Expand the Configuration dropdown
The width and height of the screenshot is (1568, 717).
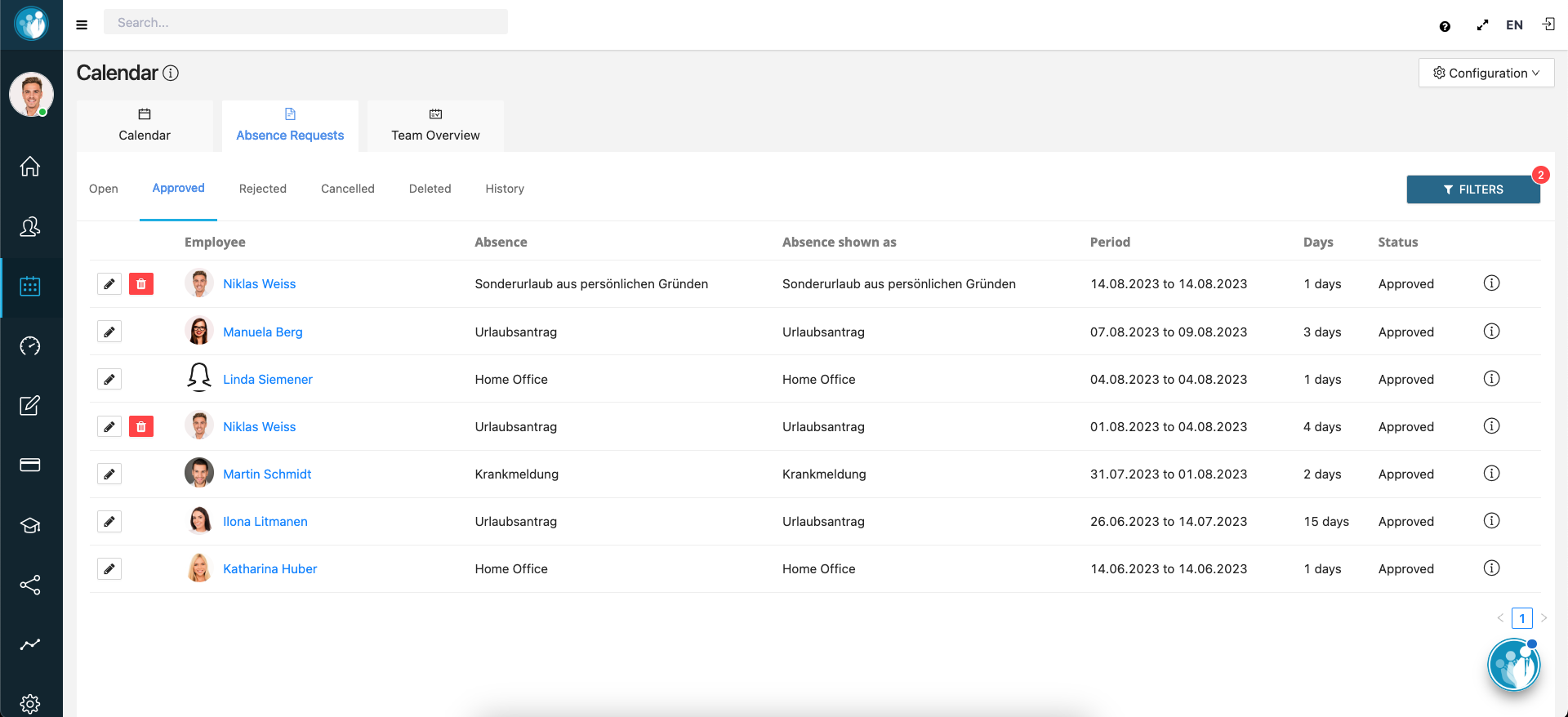pyautogui.click(x=1486, y=73)
